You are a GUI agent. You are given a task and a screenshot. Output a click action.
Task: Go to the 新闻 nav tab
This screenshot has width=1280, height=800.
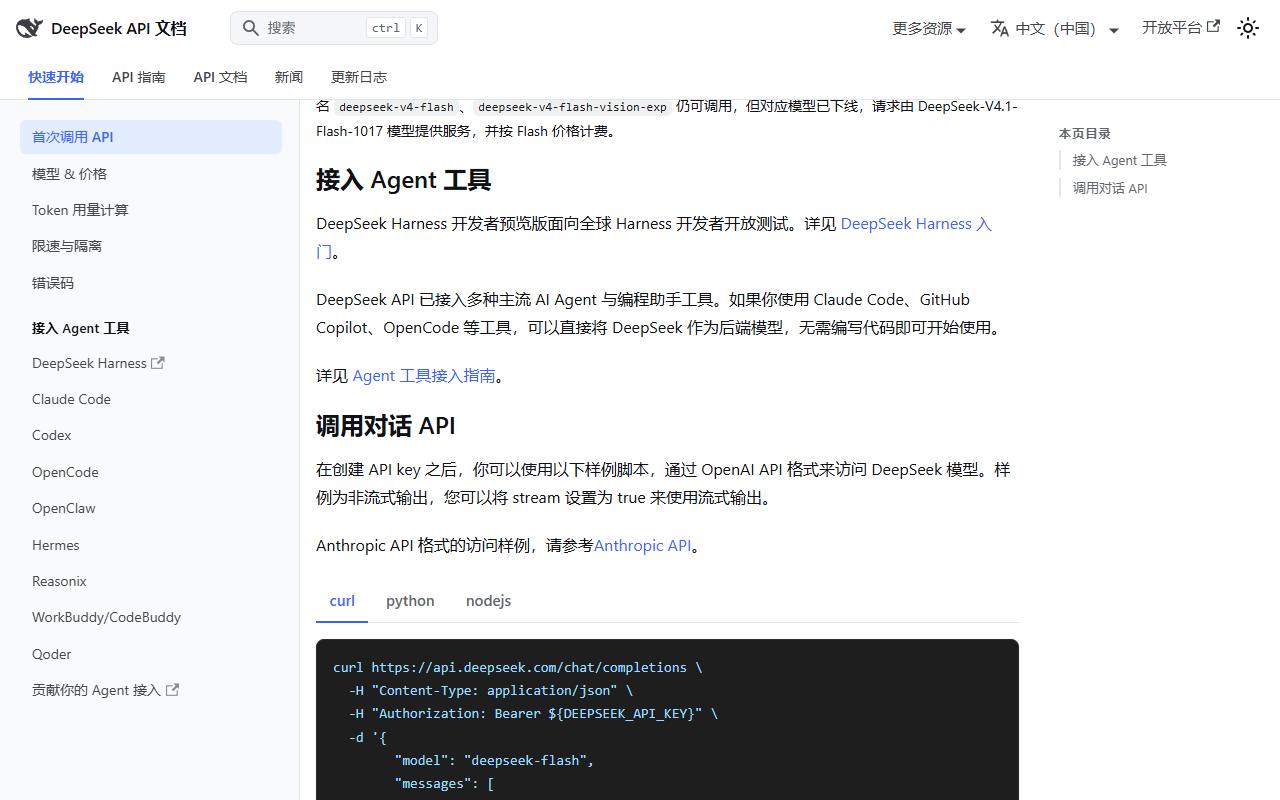[x=289, y=77]
